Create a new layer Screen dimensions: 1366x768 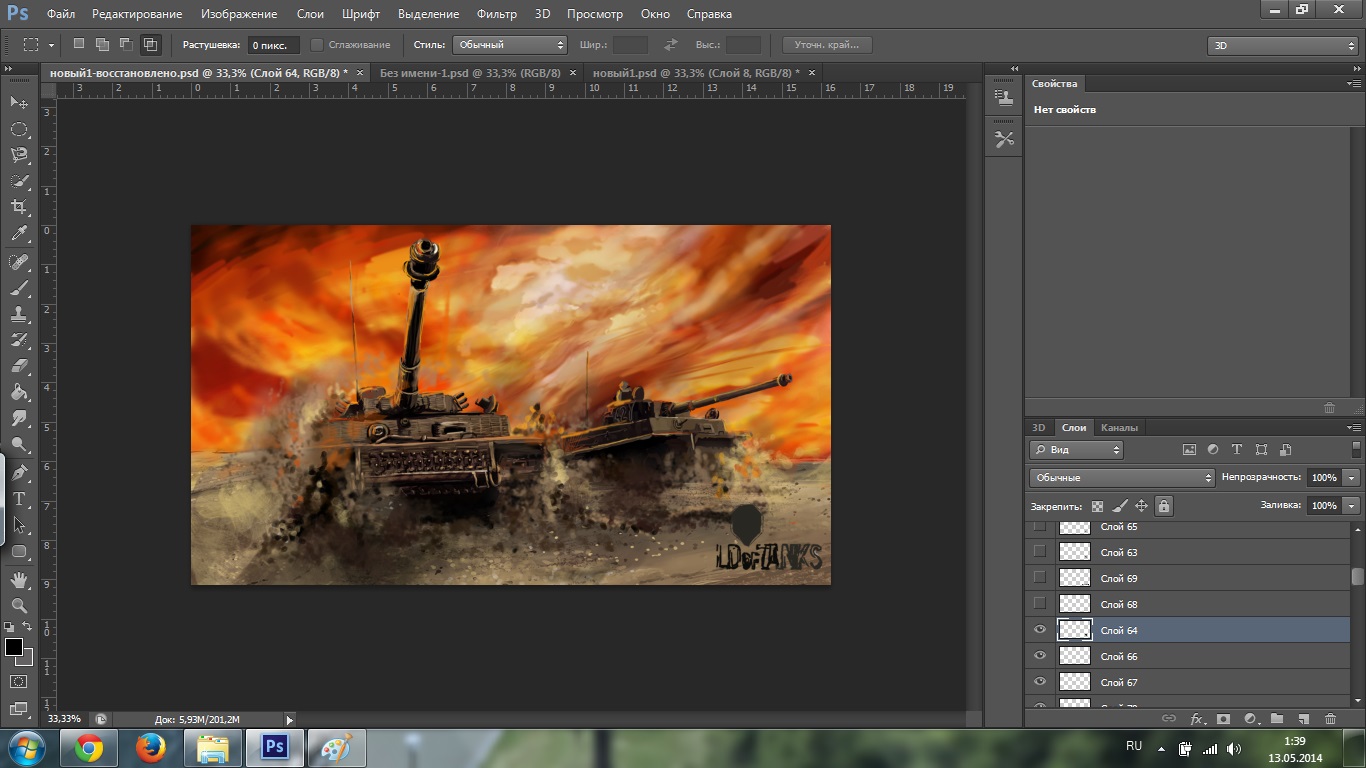[1303, 718]
